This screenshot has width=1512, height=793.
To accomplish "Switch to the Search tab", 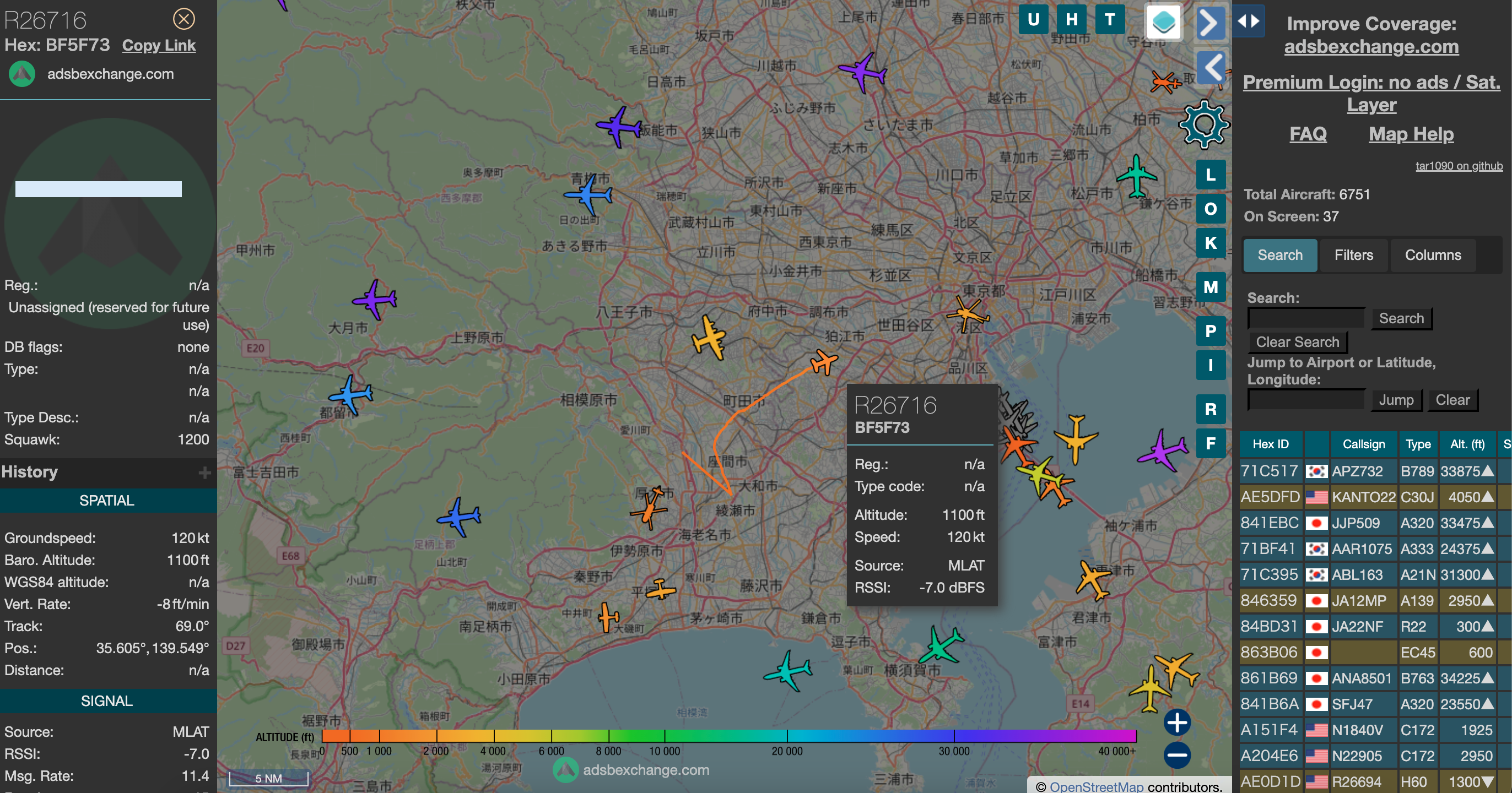I will [1279, 255].
